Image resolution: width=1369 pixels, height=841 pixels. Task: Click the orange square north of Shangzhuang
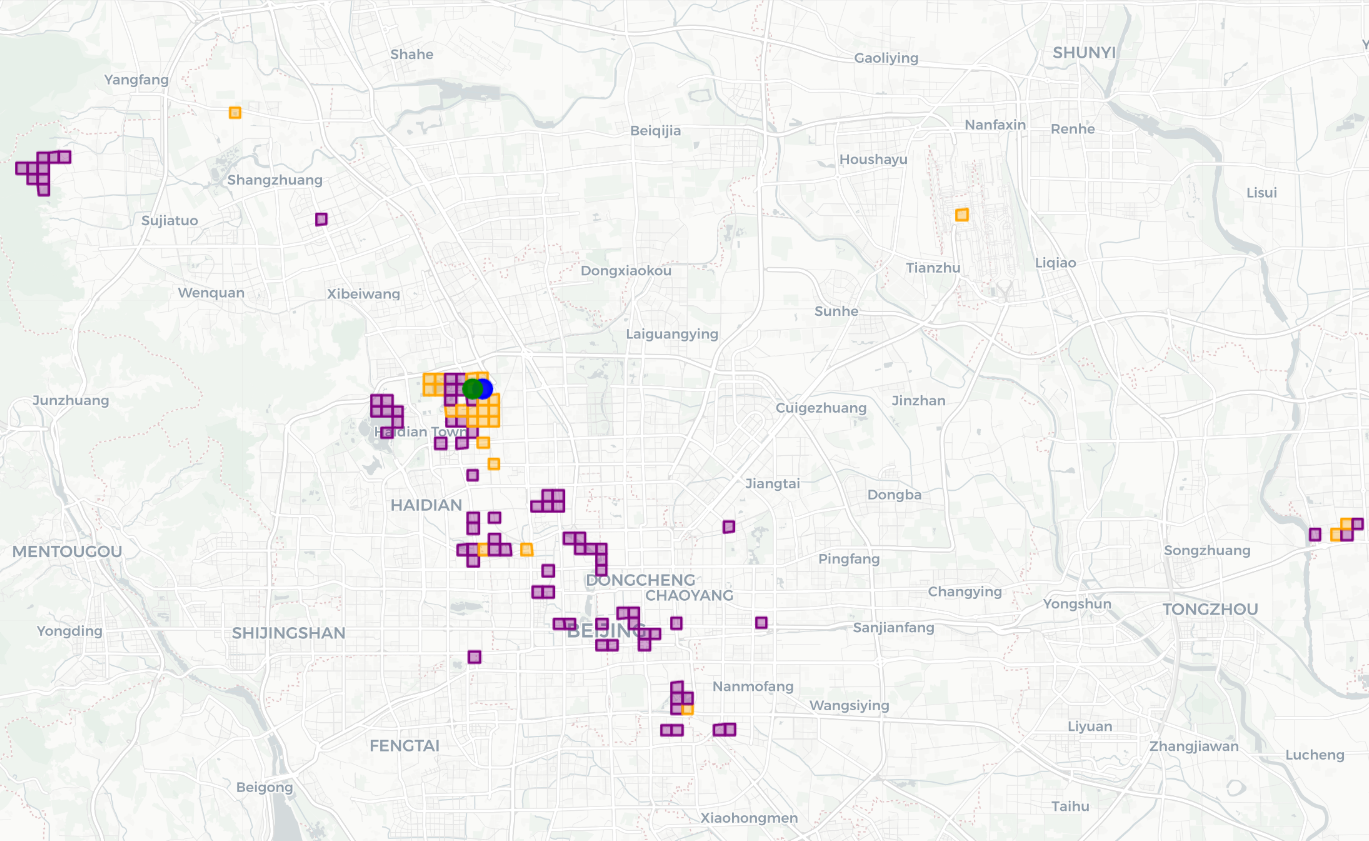(235, 113)
